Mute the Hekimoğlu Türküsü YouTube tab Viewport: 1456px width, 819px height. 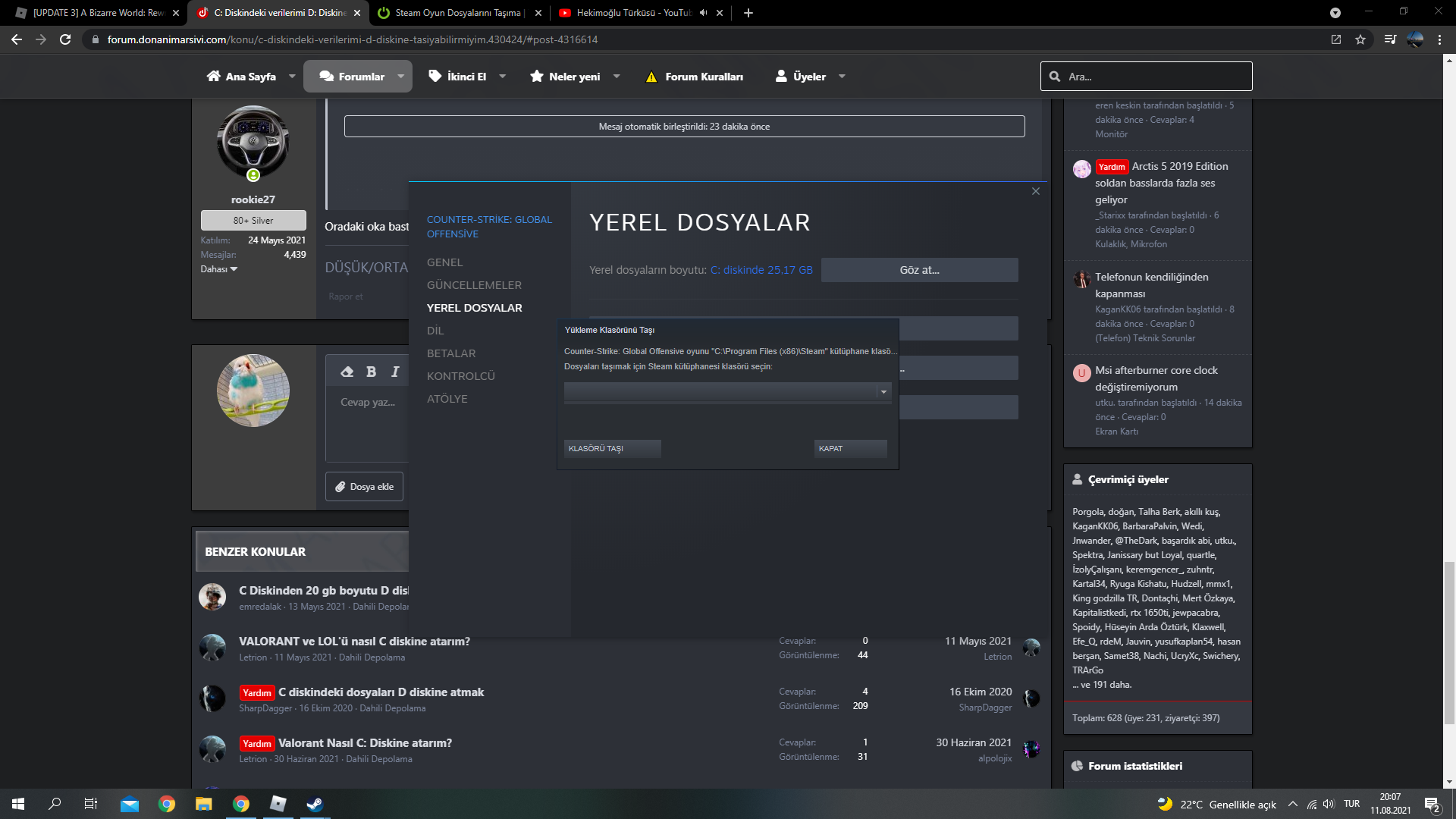(703, 13)
